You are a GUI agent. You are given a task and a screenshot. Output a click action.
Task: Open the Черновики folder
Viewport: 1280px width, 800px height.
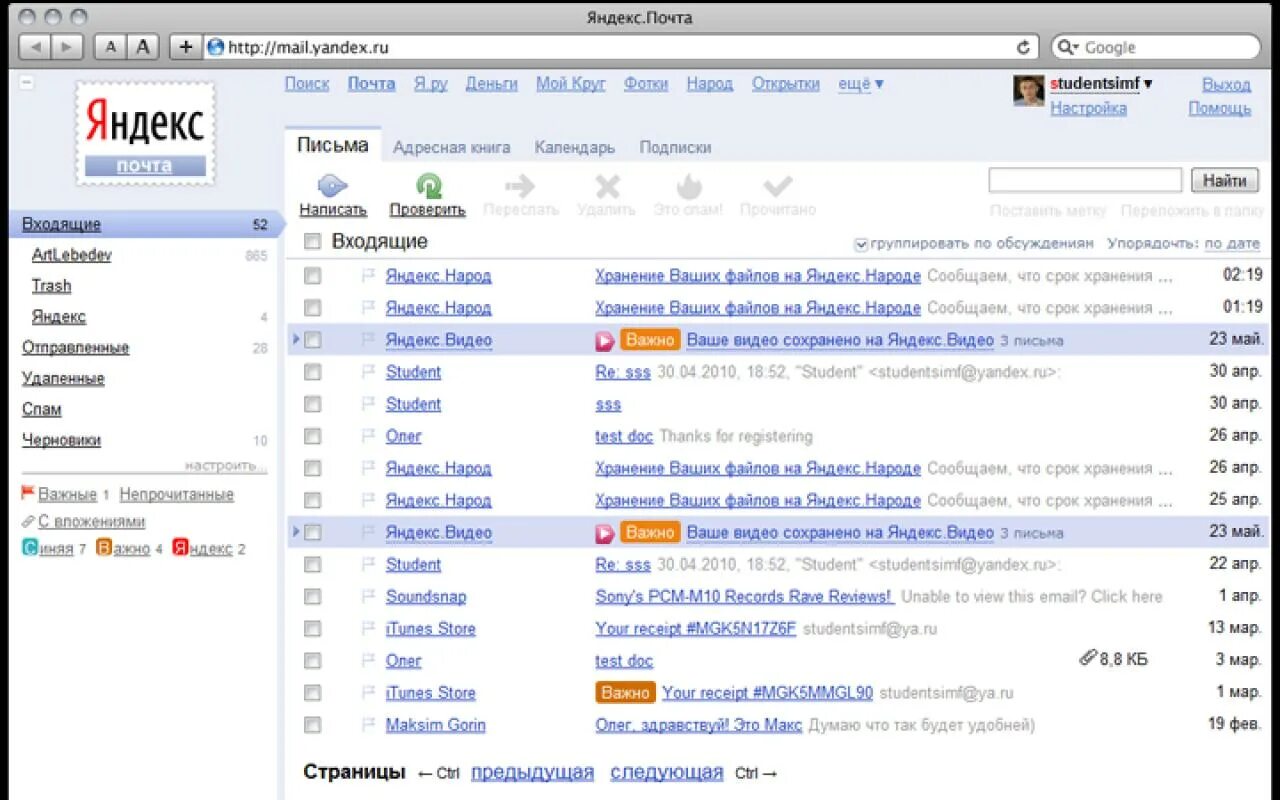[61, 440]
